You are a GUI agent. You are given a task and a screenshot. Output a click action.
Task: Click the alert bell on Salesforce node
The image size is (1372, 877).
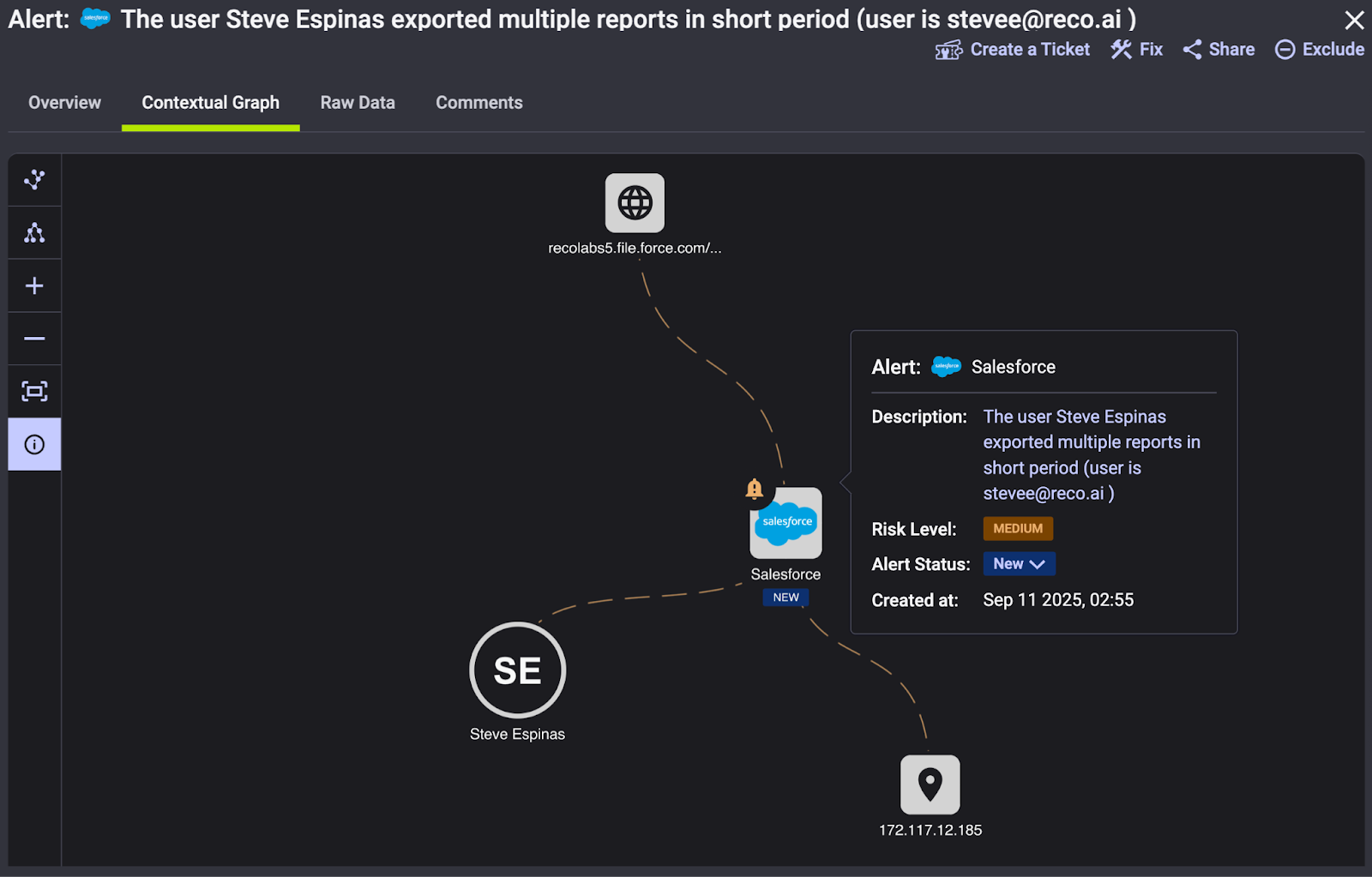(755, 489)
